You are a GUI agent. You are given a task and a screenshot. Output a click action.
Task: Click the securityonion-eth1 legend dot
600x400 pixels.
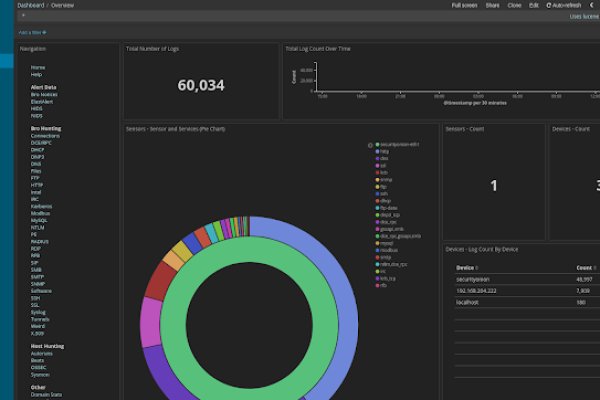point(376,144)
